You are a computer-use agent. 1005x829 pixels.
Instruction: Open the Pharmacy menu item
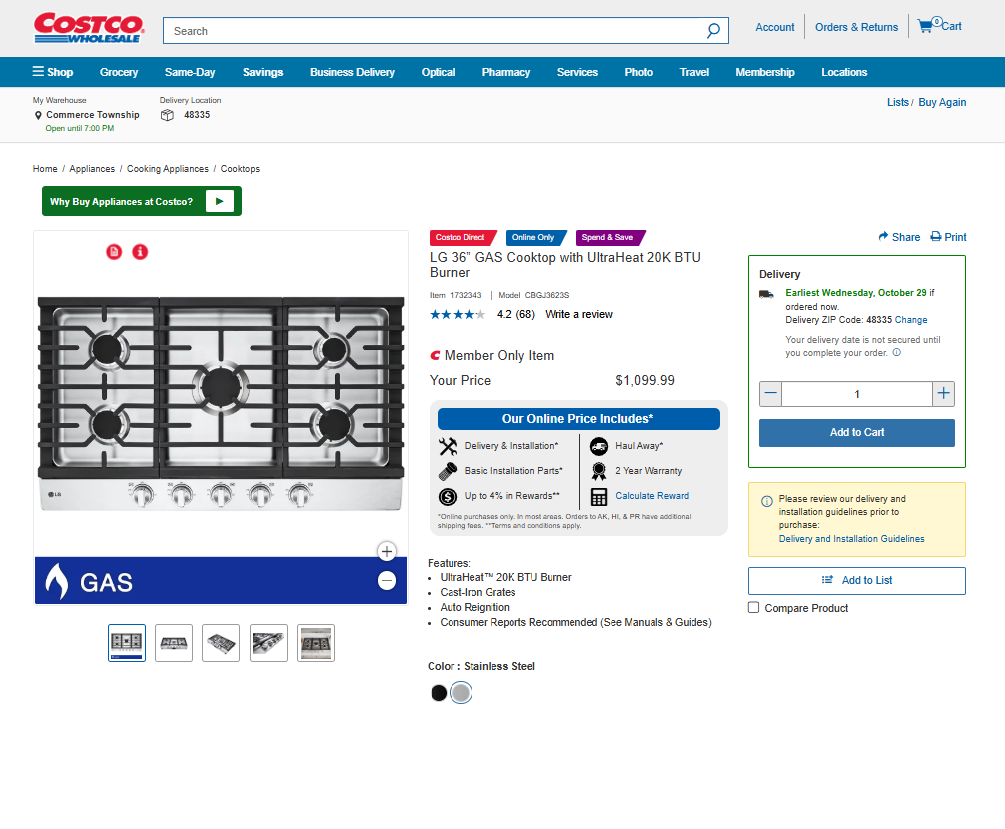(506, 72)
